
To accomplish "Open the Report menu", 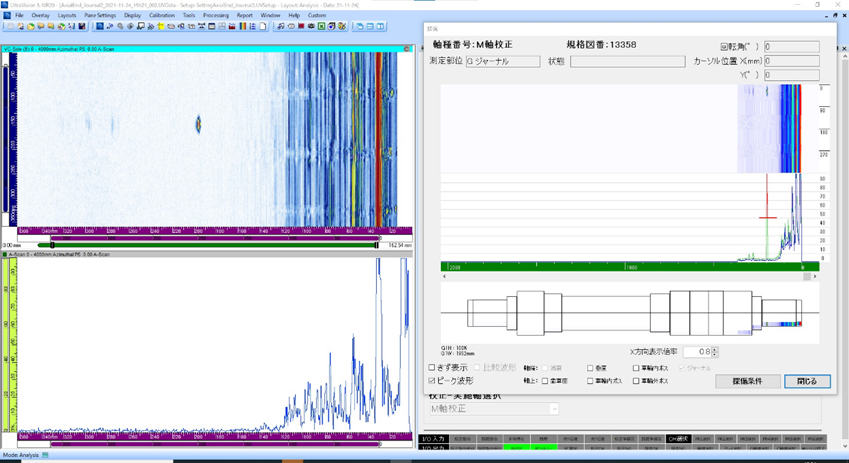I will click(x=244, y=15).
